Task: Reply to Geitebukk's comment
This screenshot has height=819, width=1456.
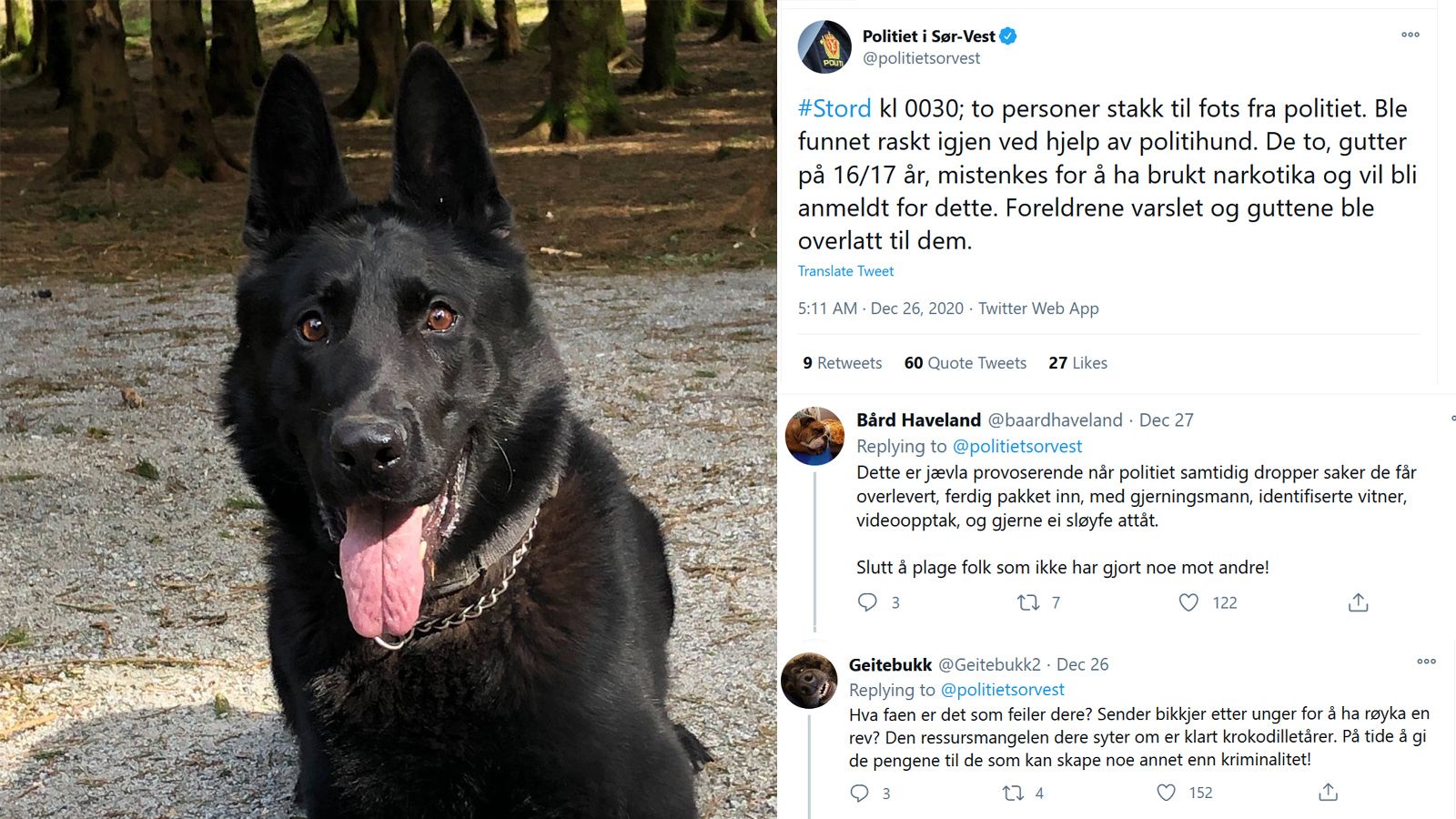Action: pos(859,793)
